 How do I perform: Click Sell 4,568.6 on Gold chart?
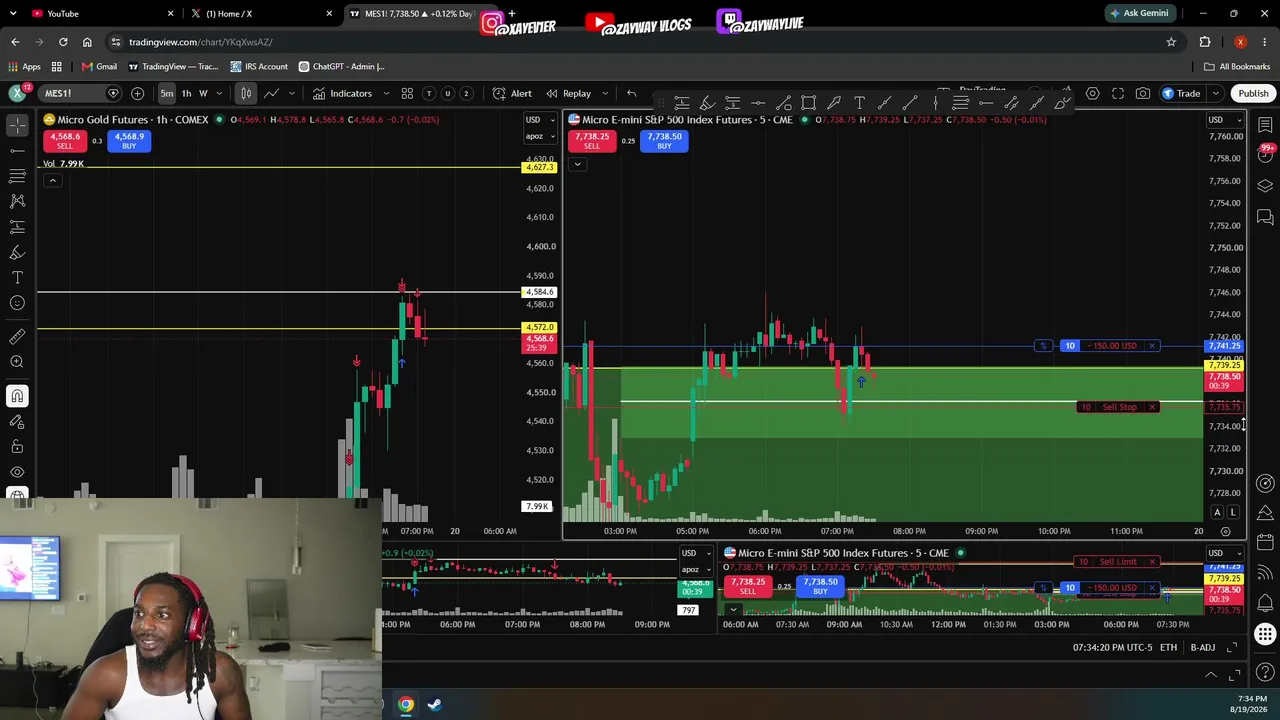[x=65, y=141]
